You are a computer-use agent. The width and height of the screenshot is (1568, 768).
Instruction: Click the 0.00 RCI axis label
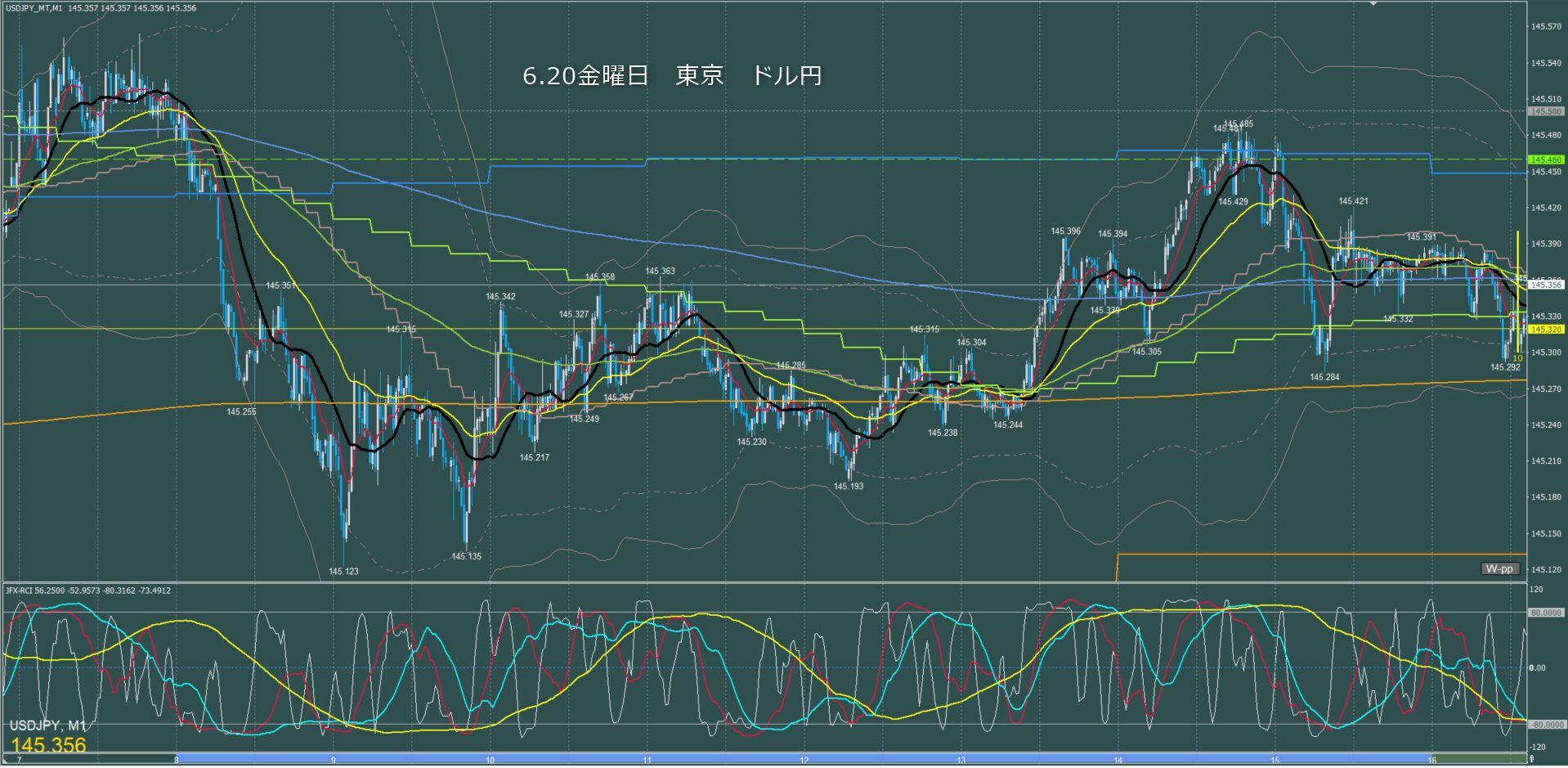pos(1538,667)
